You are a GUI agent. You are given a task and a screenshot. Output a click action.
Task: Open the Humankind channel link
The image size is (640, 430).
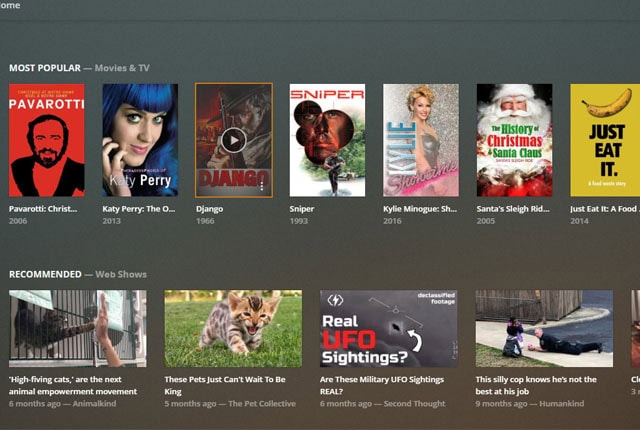(x=562, y=403)
